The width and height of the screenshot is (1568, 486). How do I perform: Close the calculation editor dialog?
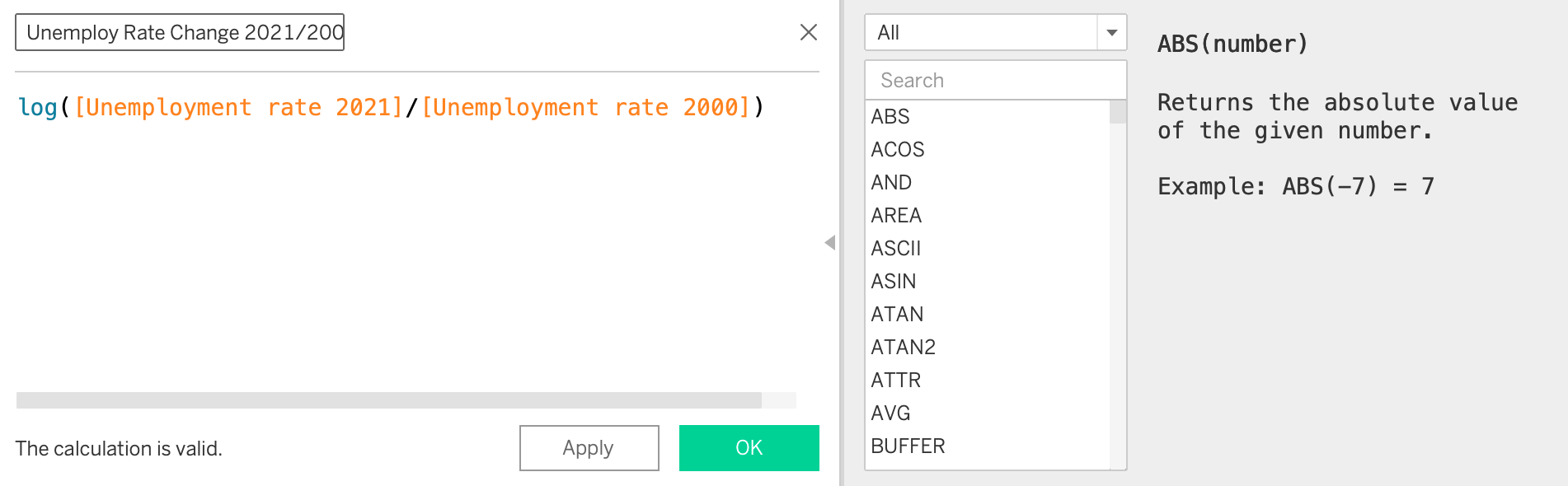808,32
